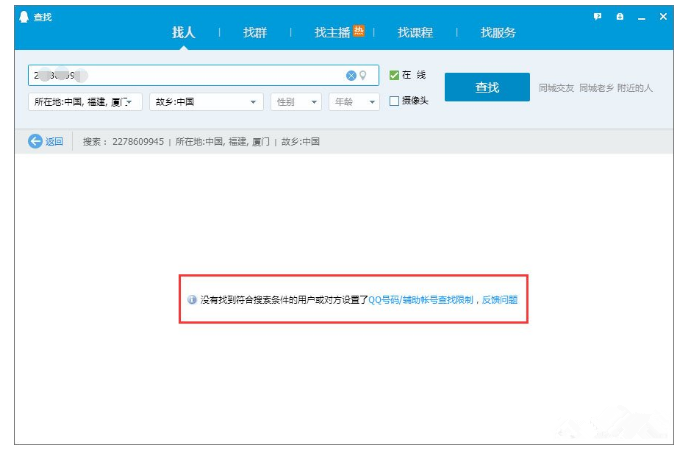Click the blue 查找 search button

487,87
